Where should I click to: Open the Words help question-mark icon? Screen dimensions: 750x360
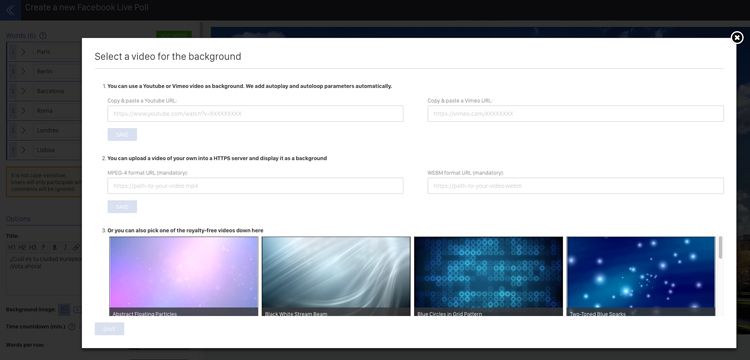[43, 35]
